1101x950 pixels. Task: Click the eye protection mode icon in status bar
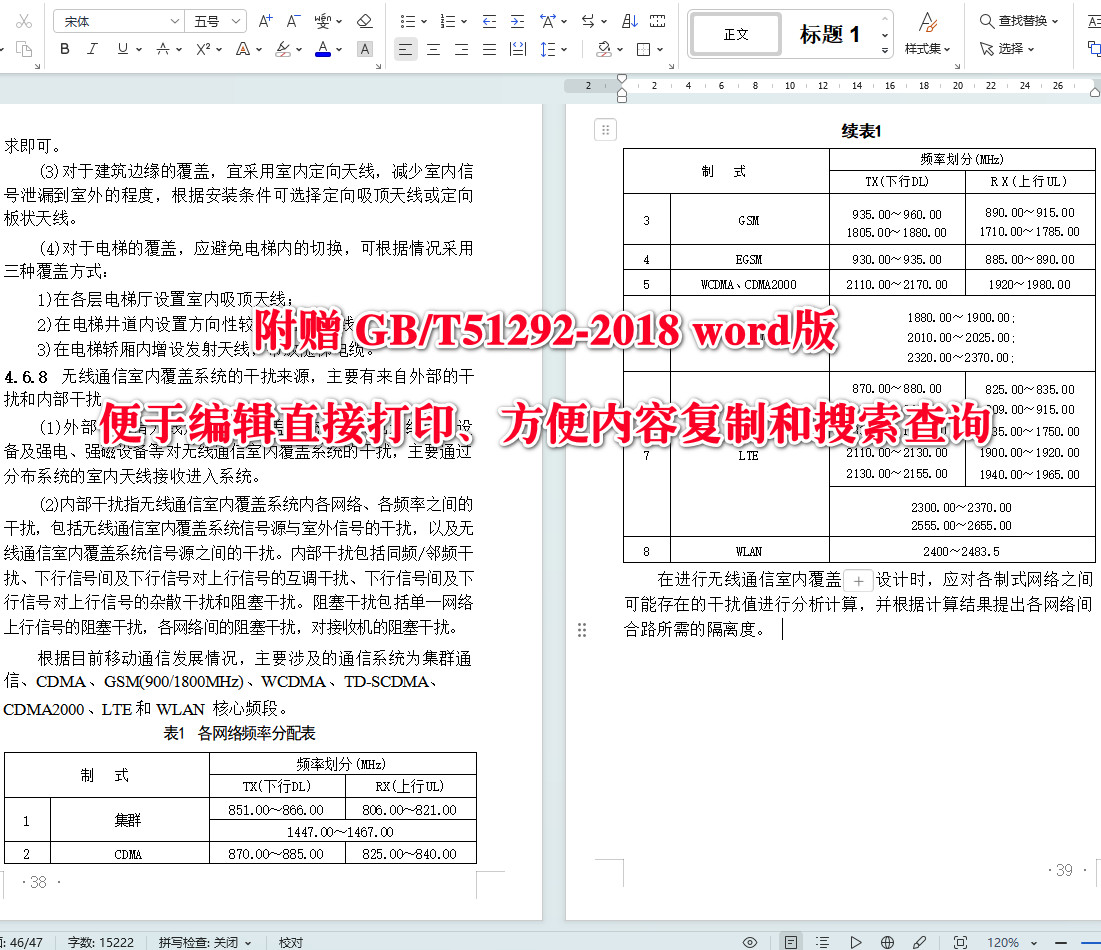(750, 942)
